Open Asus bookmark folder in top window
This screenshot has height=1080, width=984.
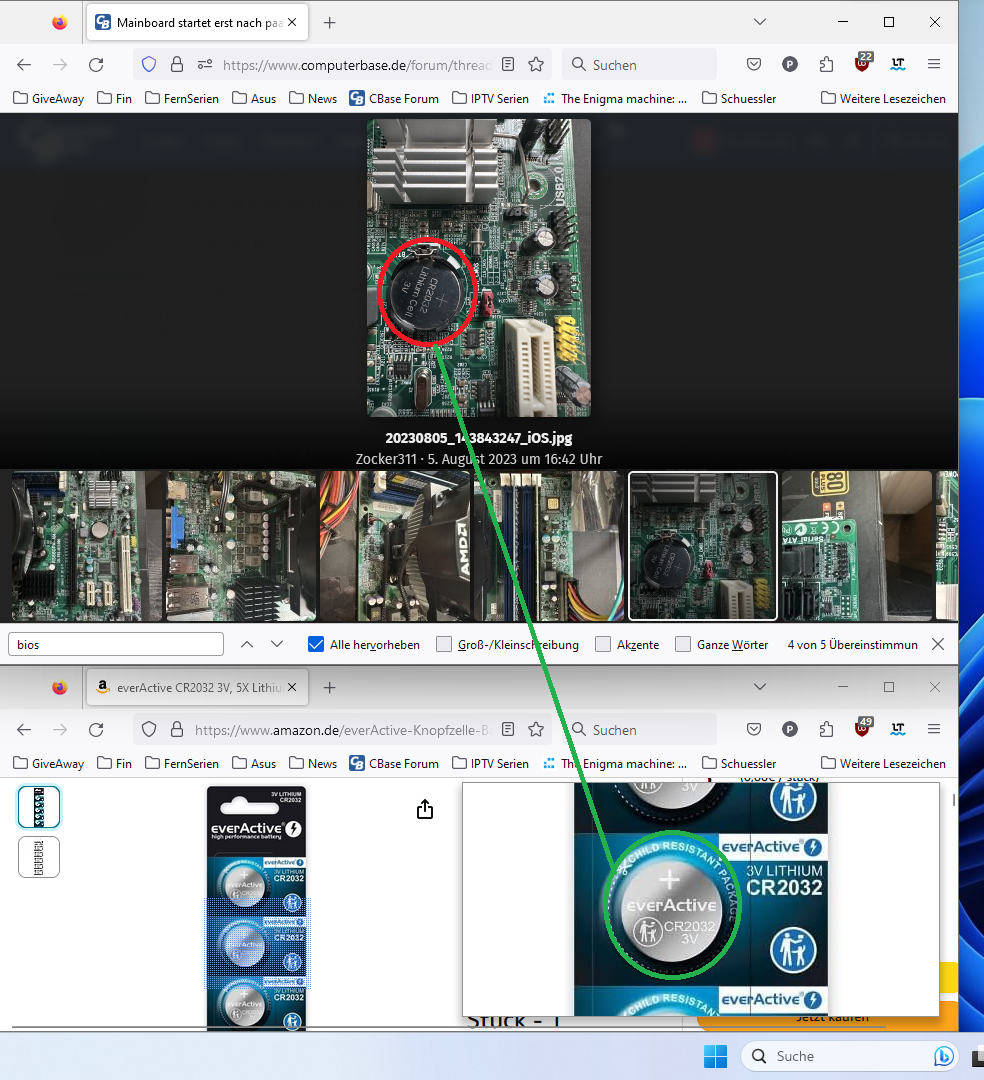pos(254,98)
